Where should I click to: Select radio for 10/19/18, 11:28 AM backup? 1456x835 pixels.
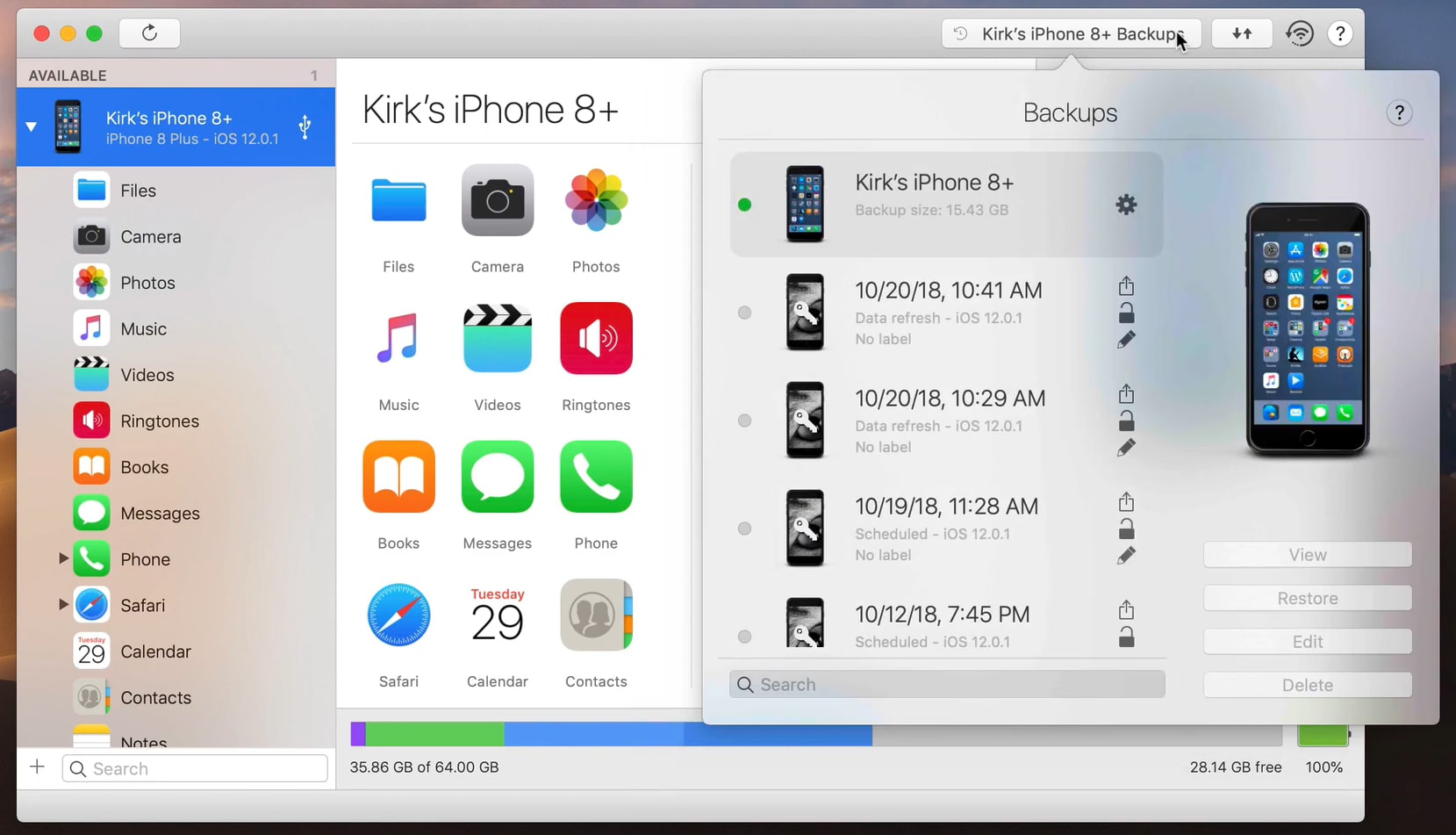pyautogui.click(x=744, y=529)
